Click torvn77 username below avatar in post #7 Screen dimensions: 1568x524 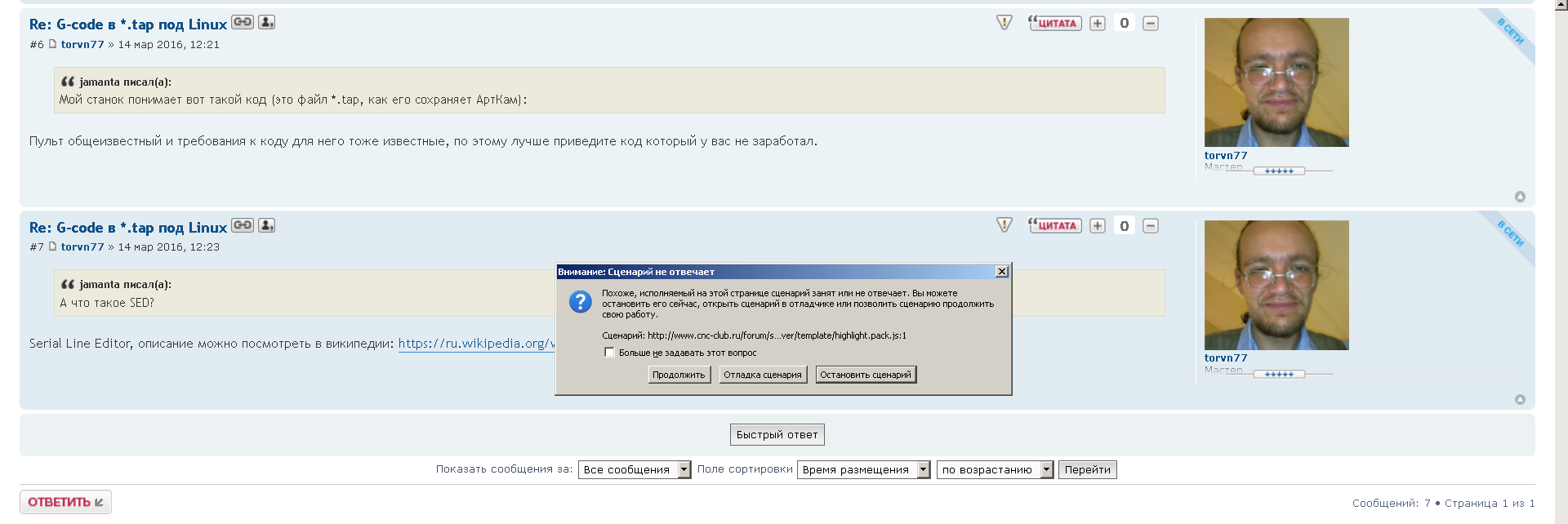pyautogui.click(x=1226, y=357)
